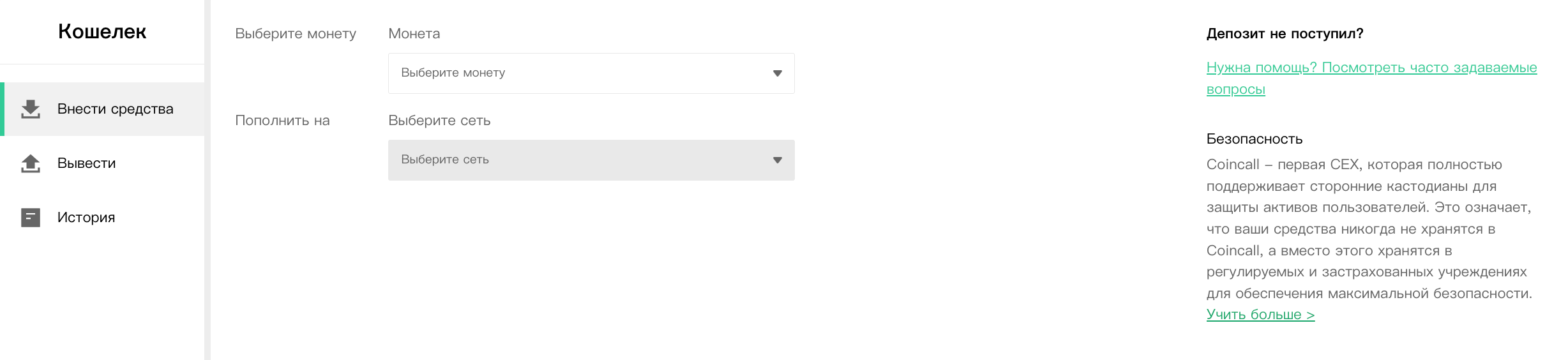Open the frequently asked questions help link

click(x=1371, y=78)
